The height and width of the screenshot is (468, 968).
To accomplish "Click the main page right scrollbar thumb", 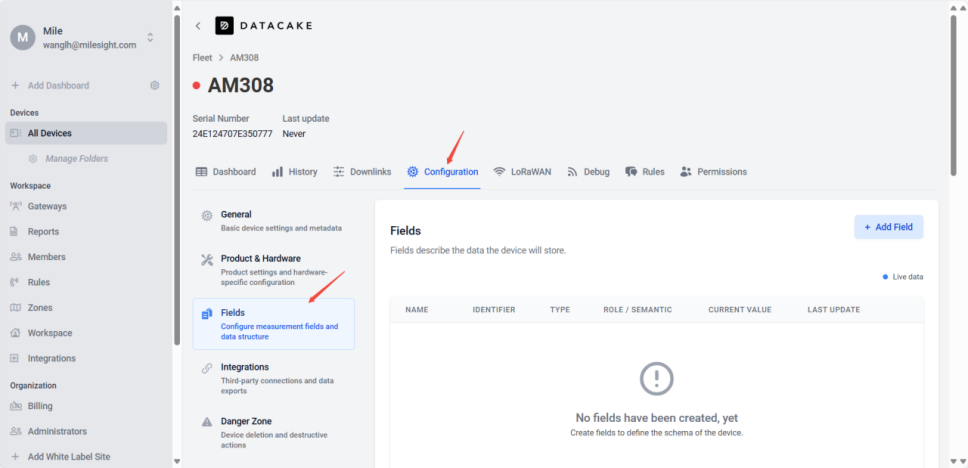I will (953, 96).
